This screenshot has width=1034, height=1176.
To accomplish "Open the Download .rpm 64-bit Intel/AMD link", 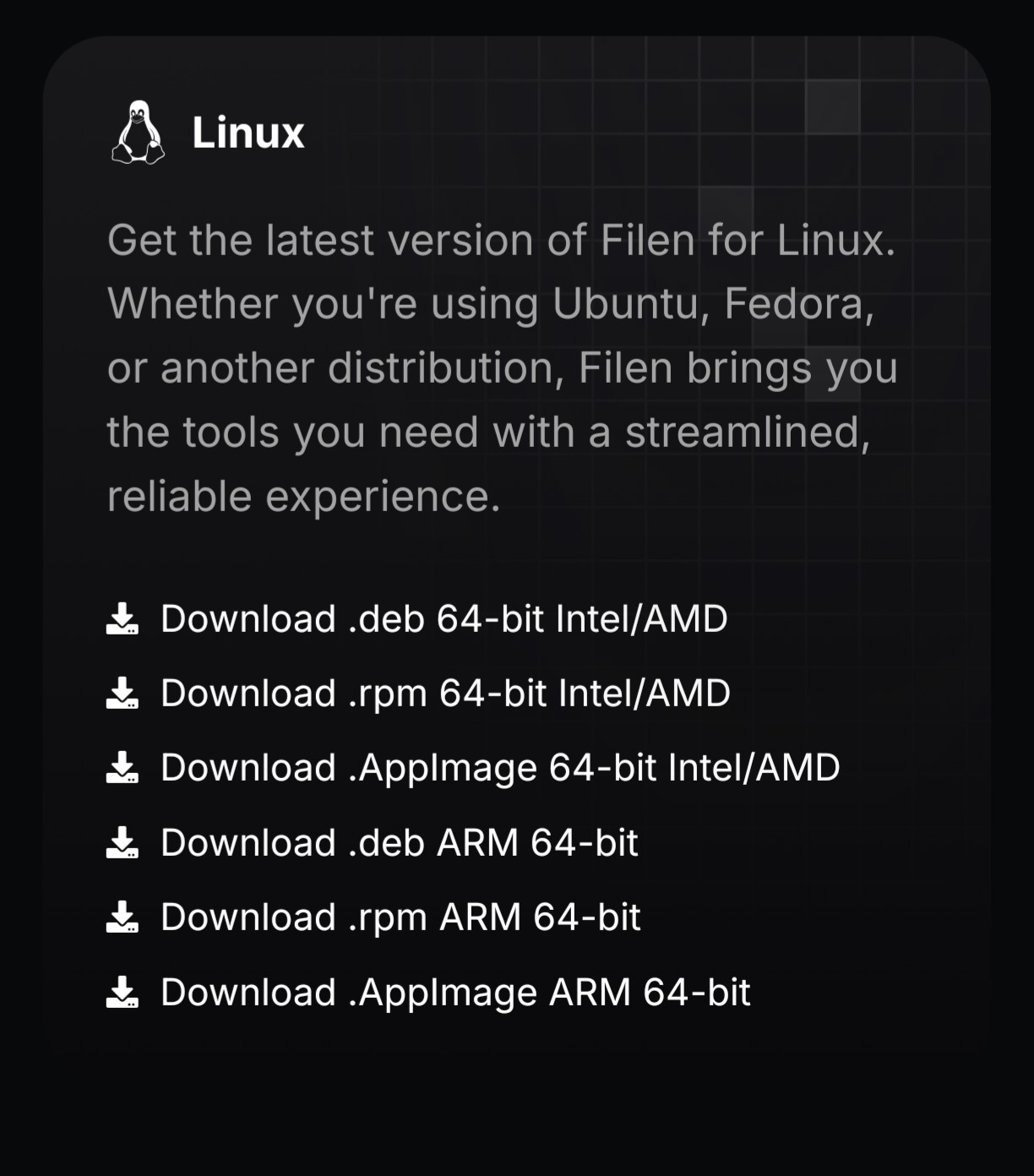I will click(x=445, y=693).
